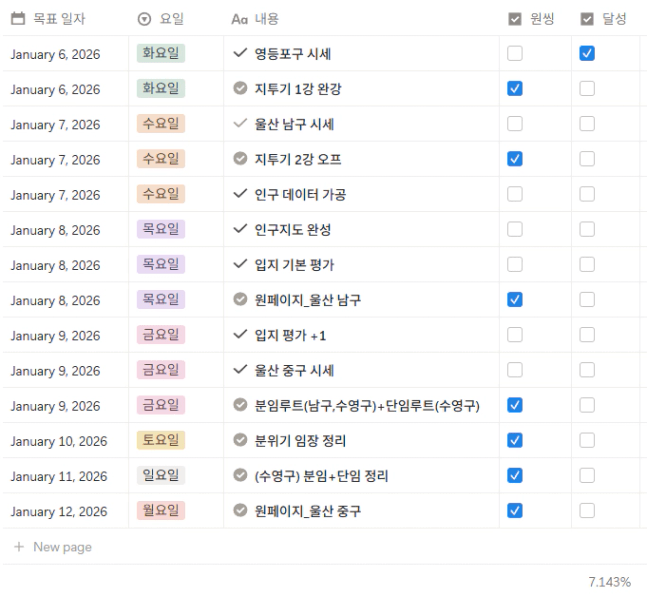The image size is (647, 597).
Task: Open the 화요일 tag for 영등포구 시세
Action: point(161,53)
